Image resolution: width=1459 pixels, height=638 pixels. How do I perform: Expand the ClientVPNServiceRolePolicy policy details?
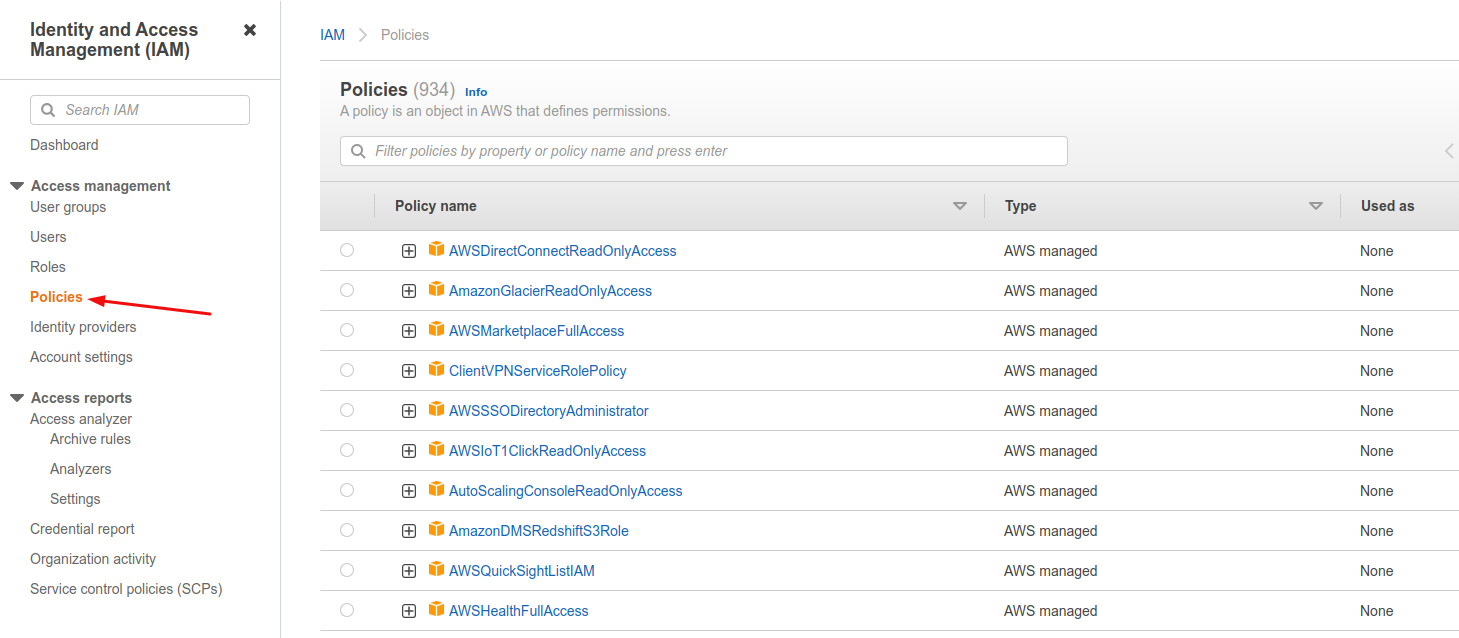(x=409, y=371)
